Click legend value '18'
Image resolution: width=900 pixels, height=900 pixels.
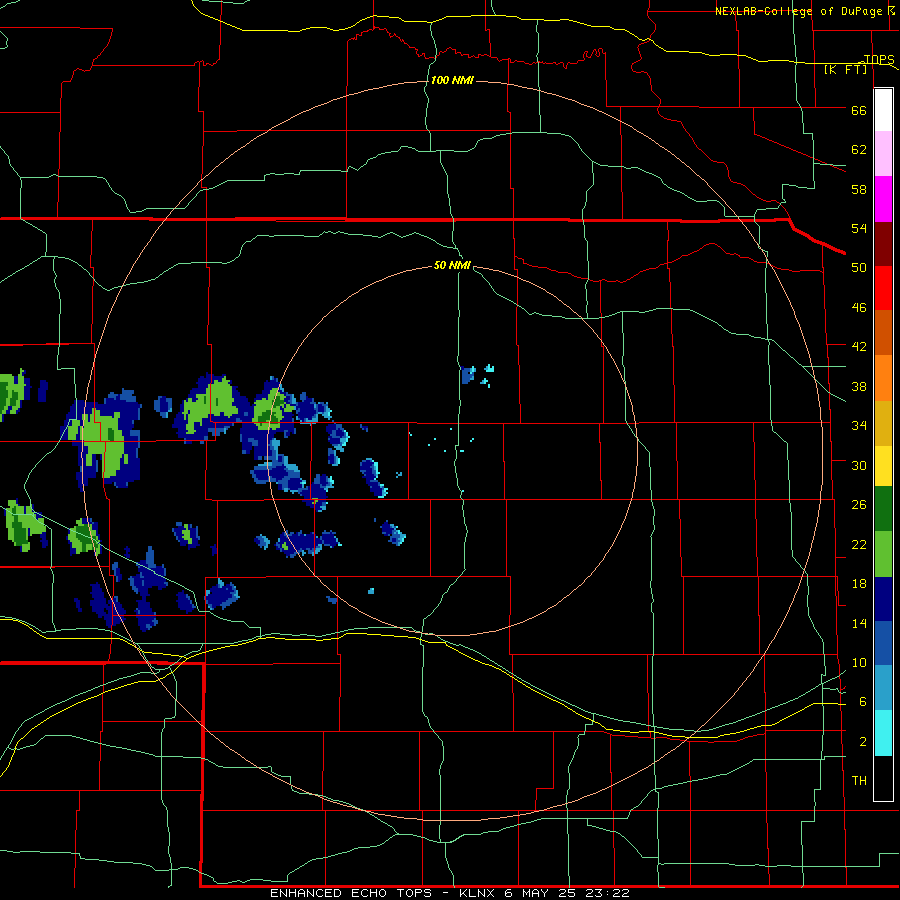[x=859, y=584]
